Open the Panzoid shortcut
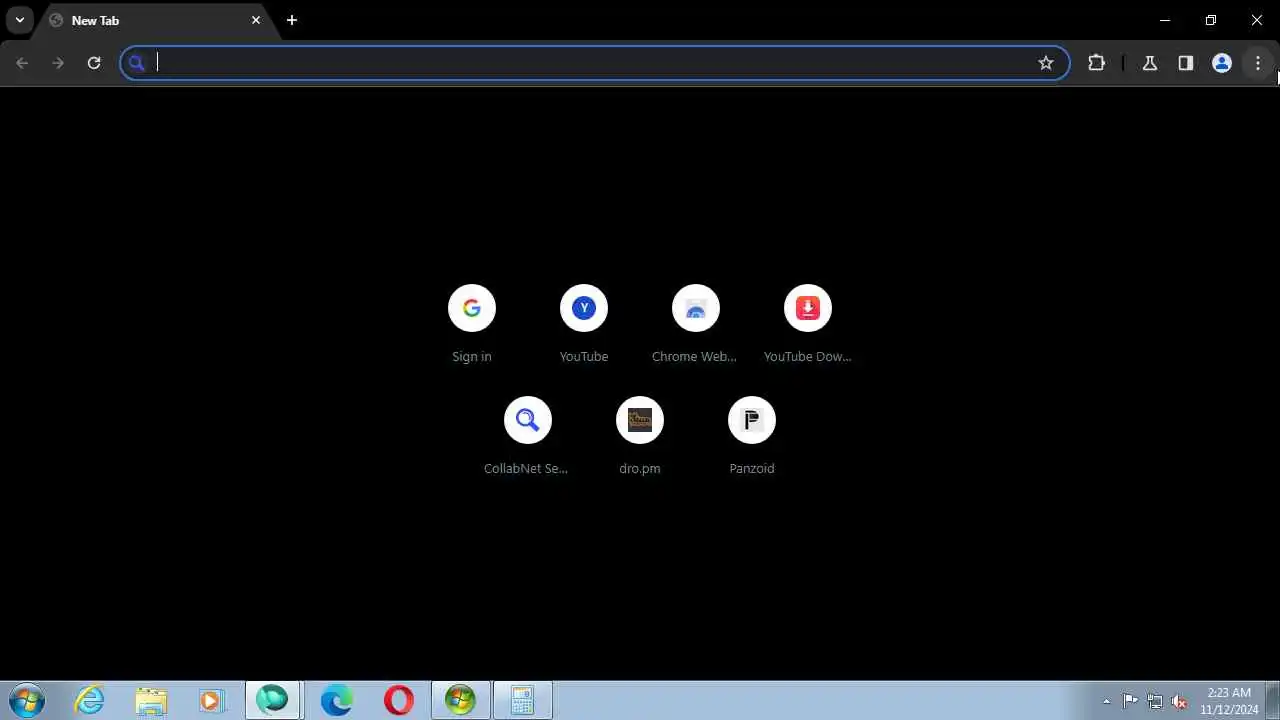 click(752, 436)
